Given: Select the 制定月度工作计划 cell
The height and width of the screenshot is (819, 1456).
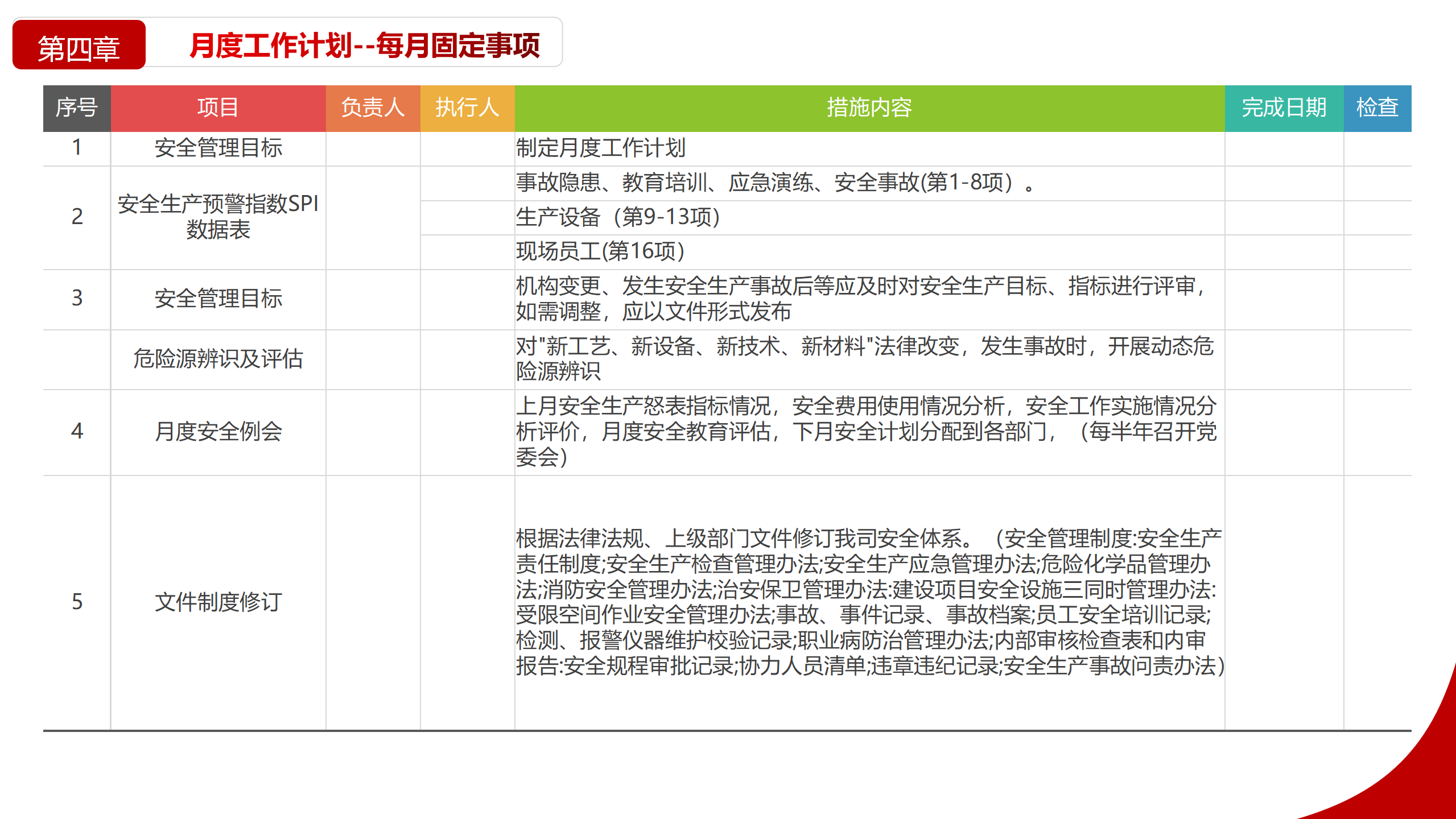Looking at the screenshot, I should click(x=600, y=148).
